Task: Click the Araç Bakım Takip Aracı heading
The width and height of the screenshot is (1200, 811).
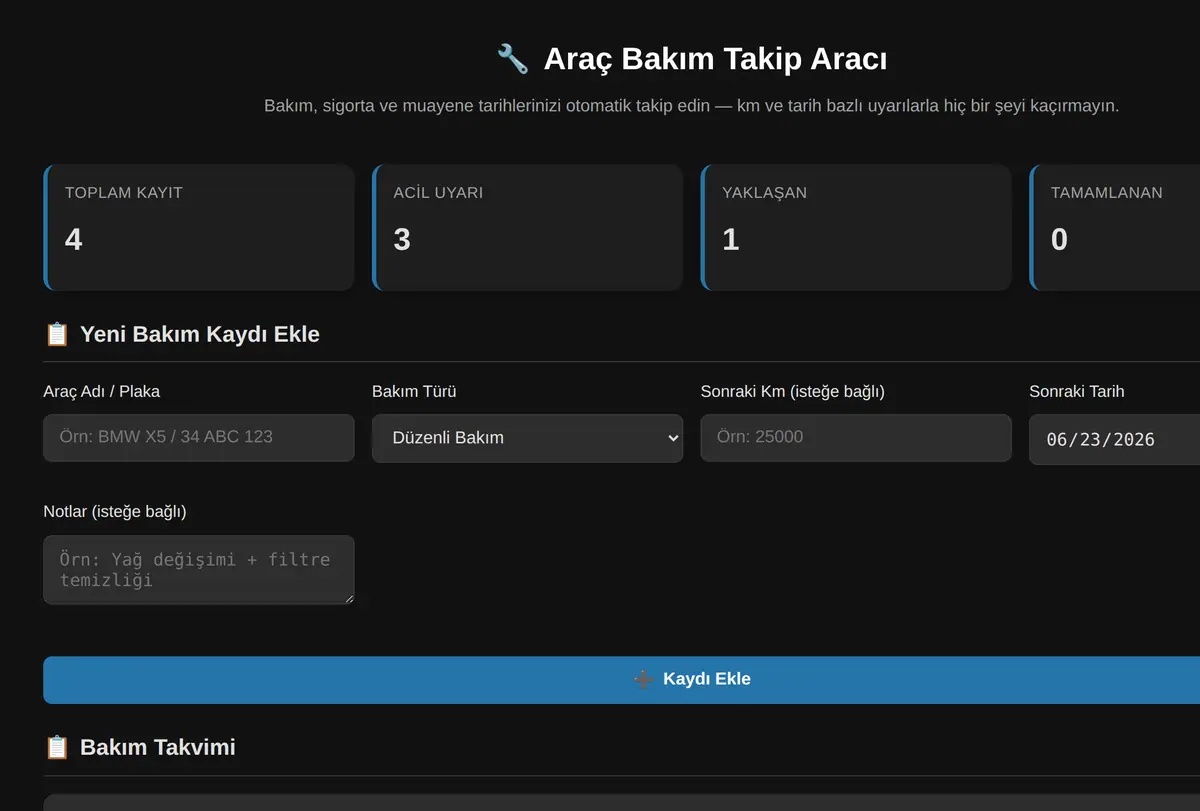Action: pos(715,59)
